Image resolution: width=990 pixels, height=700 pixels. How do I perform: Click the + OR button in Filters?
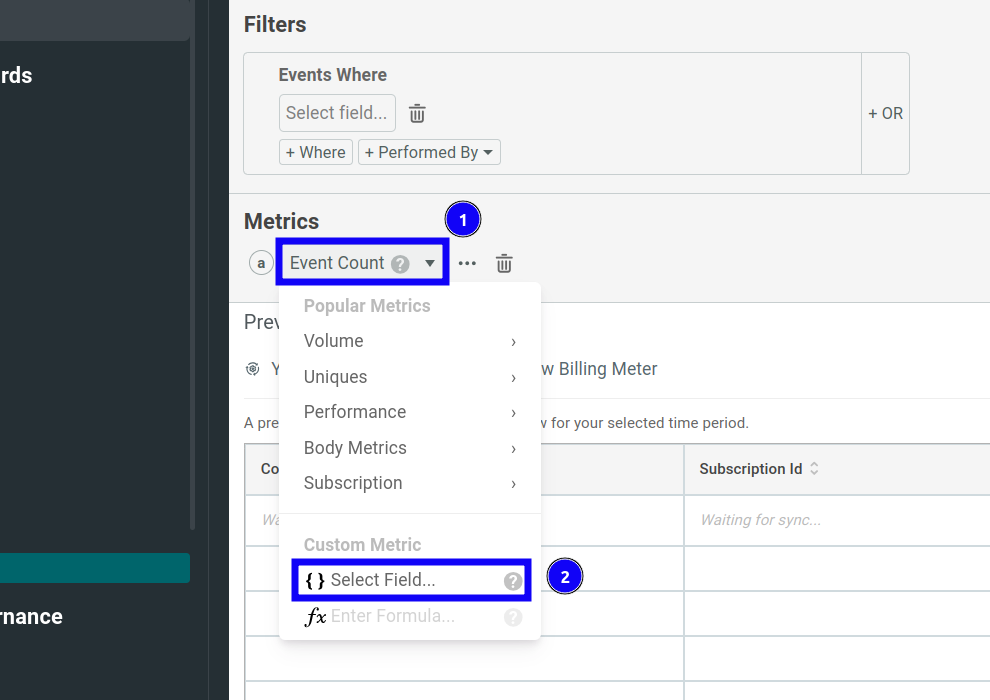pos(885,113)
